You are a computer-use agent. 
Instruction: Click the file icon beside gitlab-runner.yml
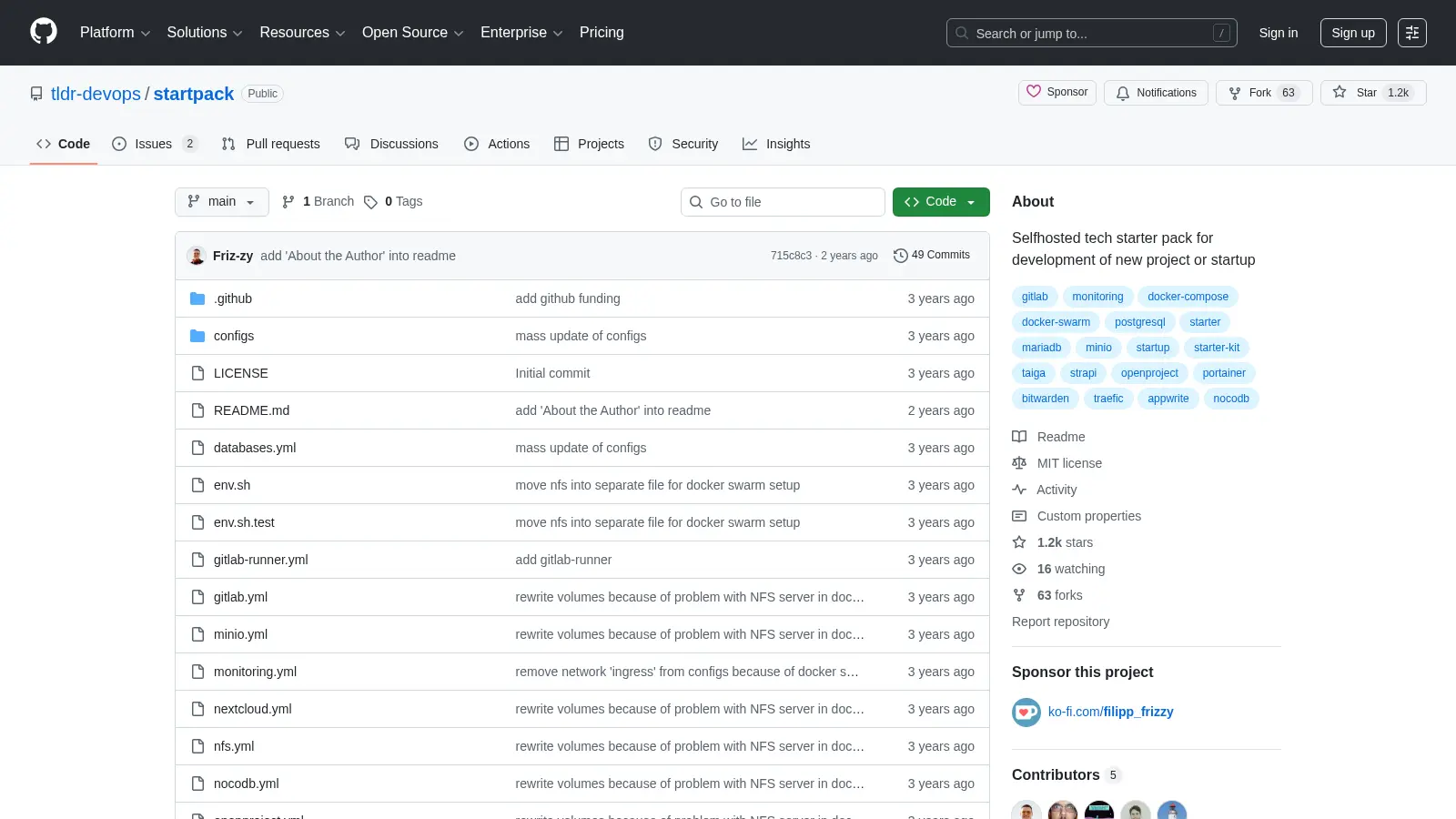pyautogui.click(x=197, y=560)
